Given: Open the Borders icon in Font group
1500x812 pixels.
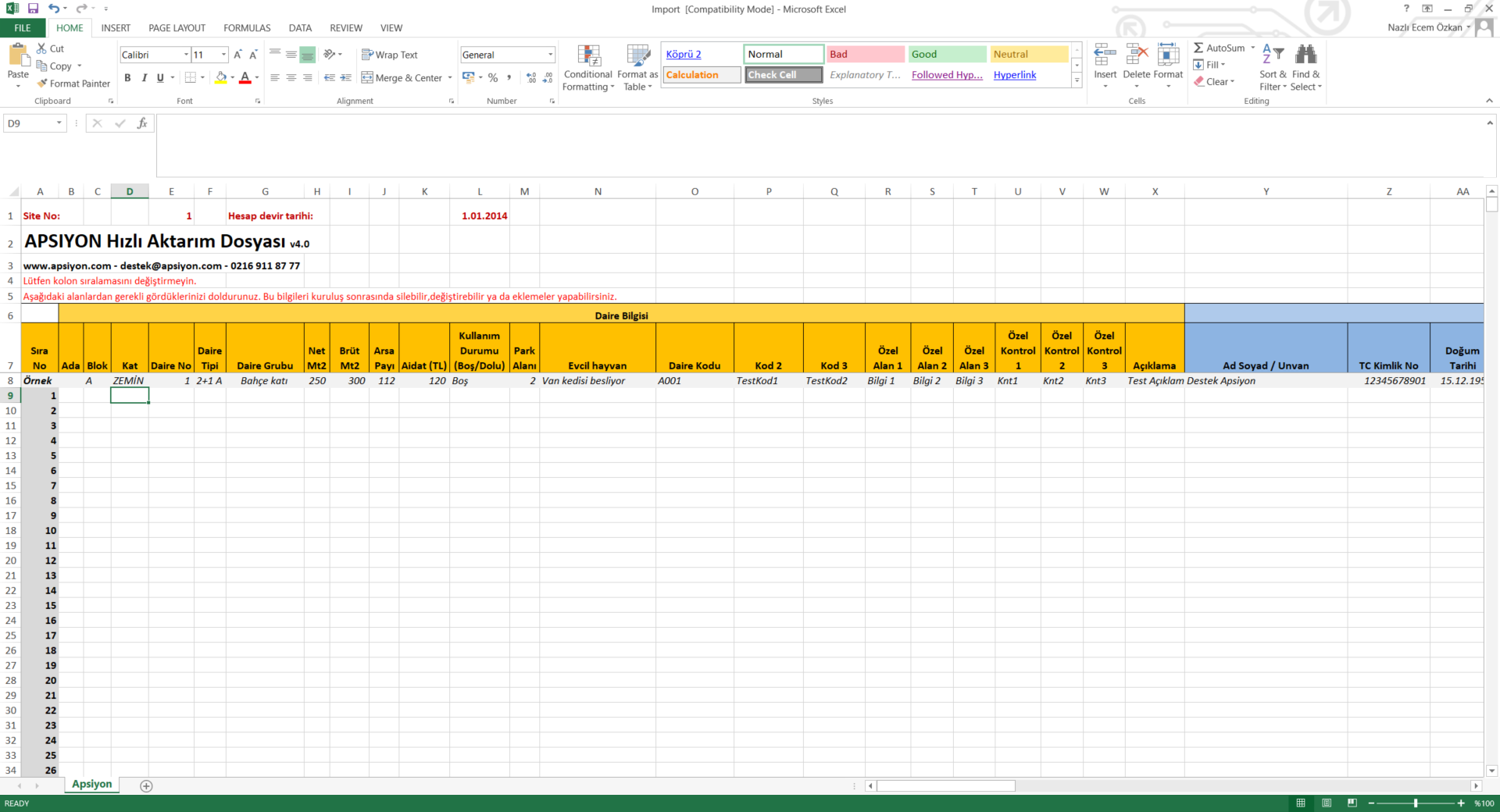Looking at the screenshot, I should [190, 77].
